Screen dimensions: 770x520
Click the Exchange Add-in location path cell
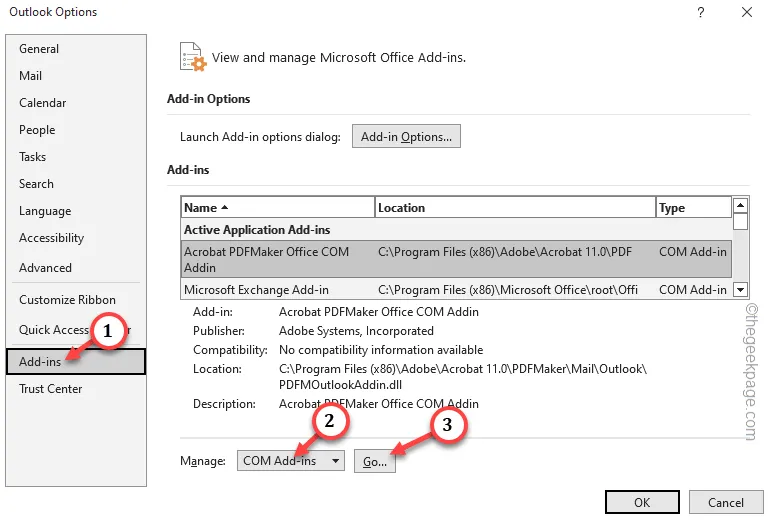[508, 290]
